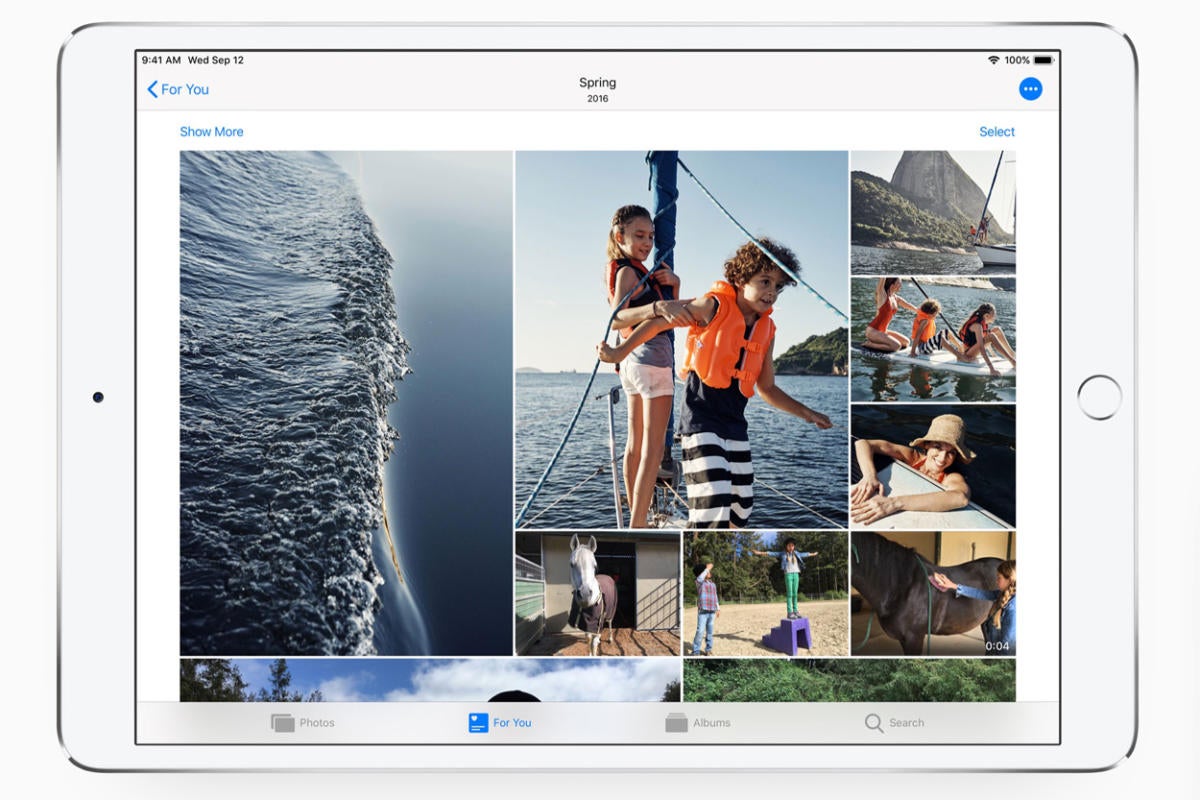Tap Show More link
Viewport: 1200px width, 800px height.
tap(211, 132)
